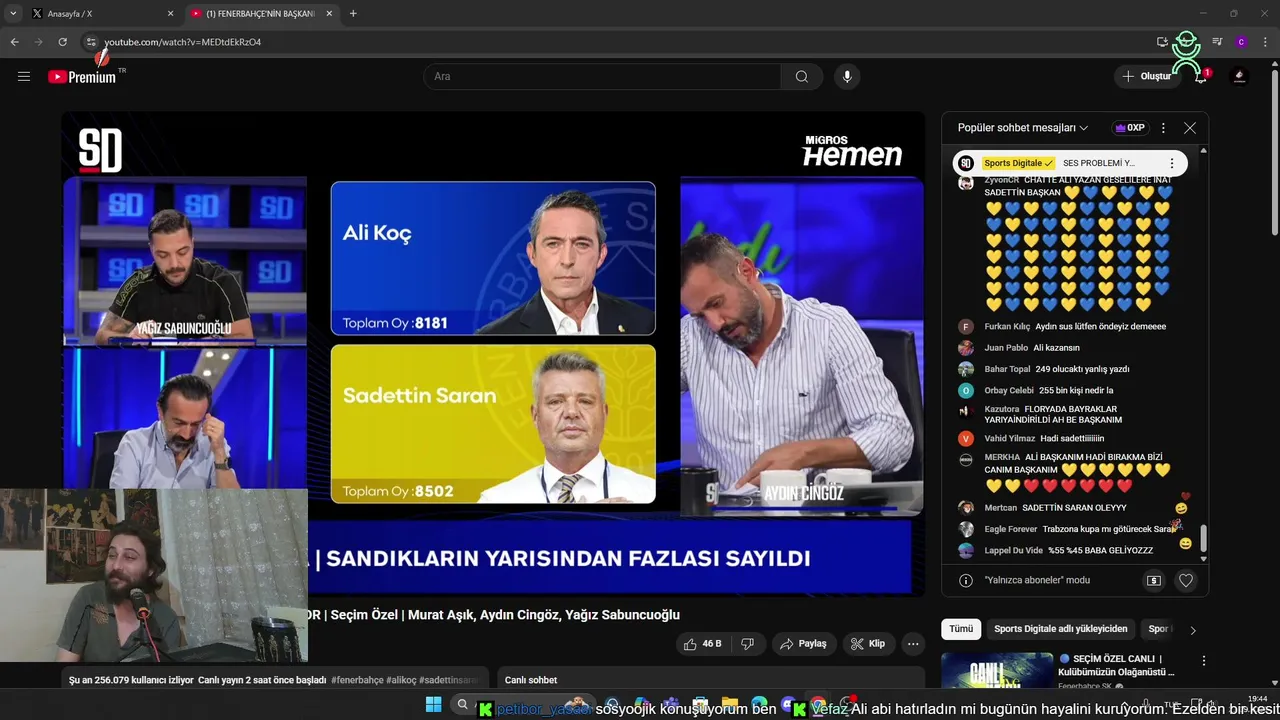This screenshot has height=720, width=1280.
Task: Go to the YouTube Premium home logo
Action: (83, 76)
